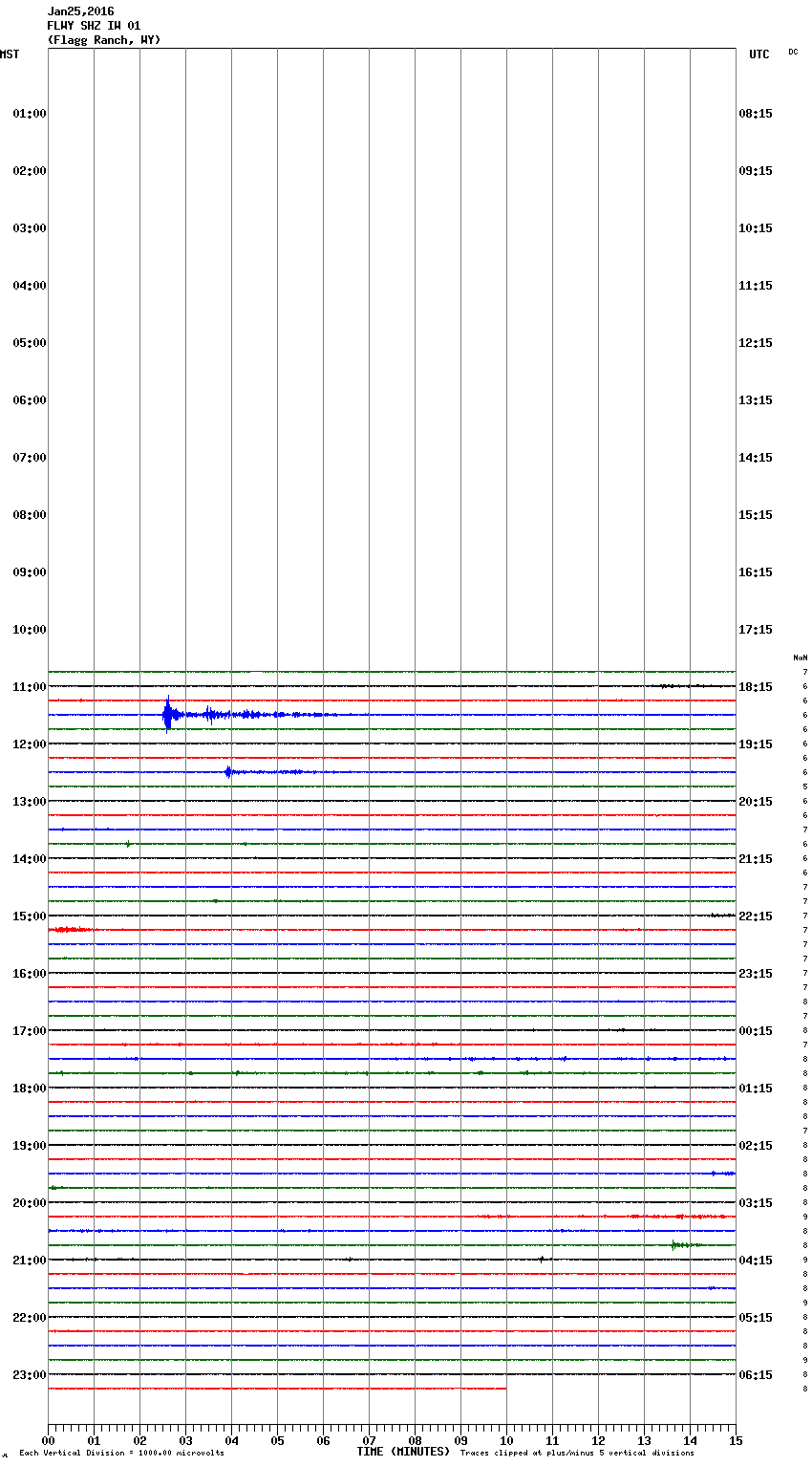Select the MST time label "22:00"

click(30, 1318)
